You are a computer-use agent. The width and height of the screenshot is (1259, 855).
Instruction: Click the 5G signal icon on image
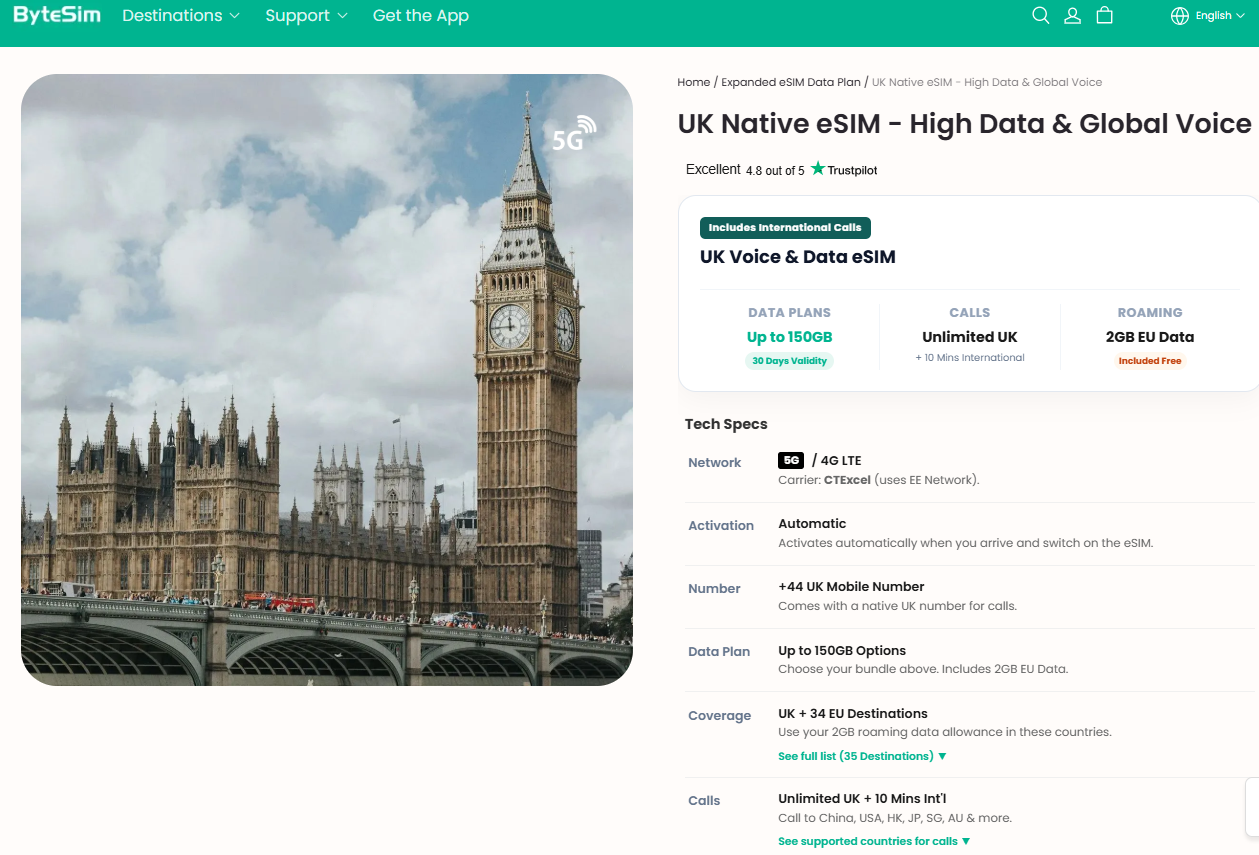pos(574,135)
